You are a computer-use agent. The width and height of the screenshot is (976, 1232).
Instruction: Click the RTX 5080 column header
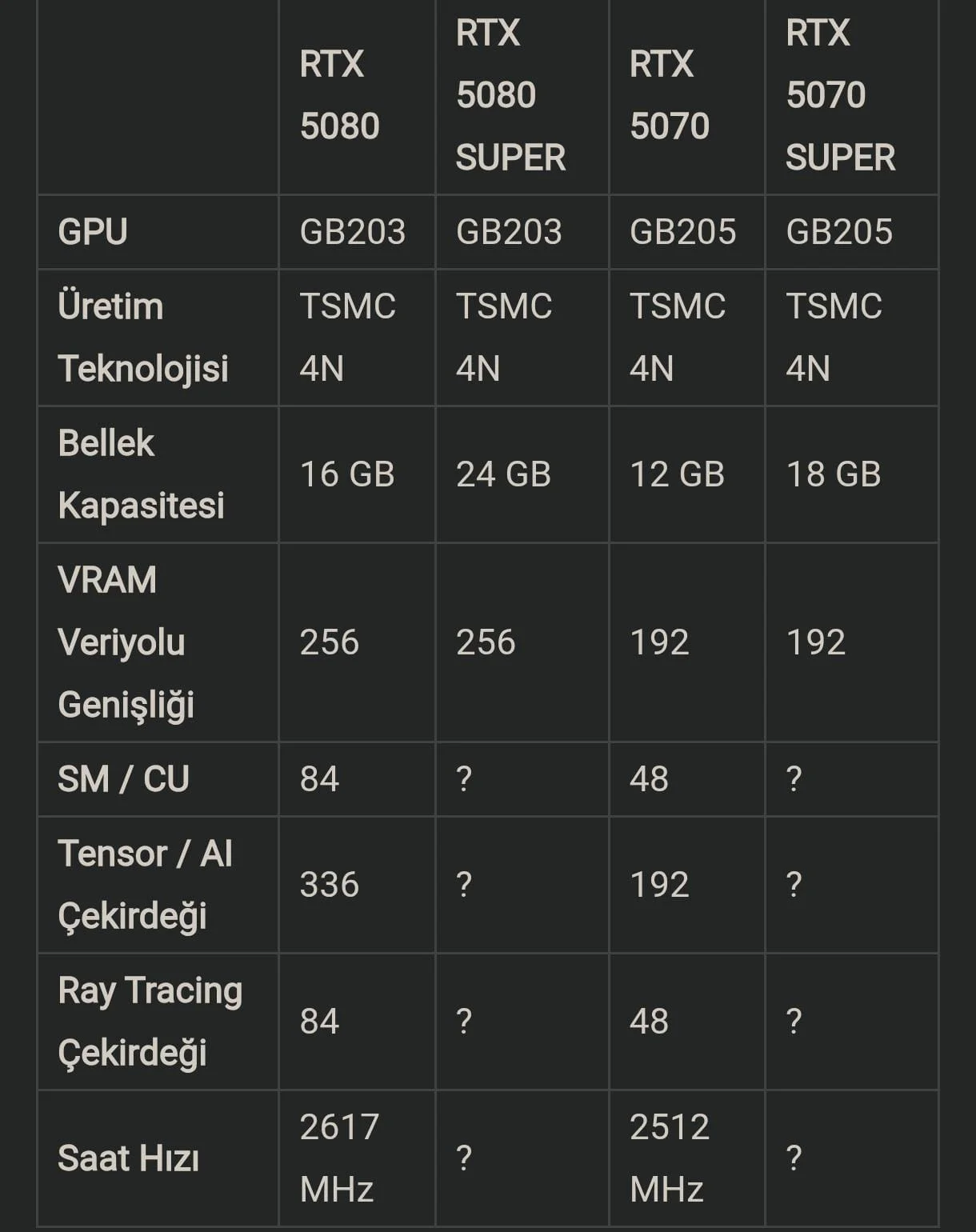[339, 95]
